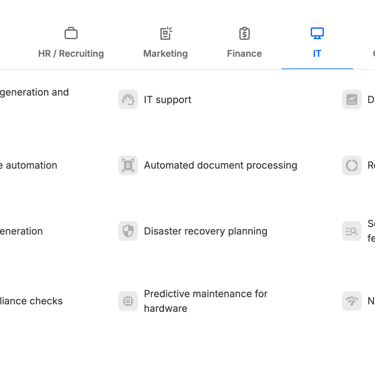Click the chart icon in the right column
The width and height of the screenshot is (375, 366).
(x=352, y=99)
